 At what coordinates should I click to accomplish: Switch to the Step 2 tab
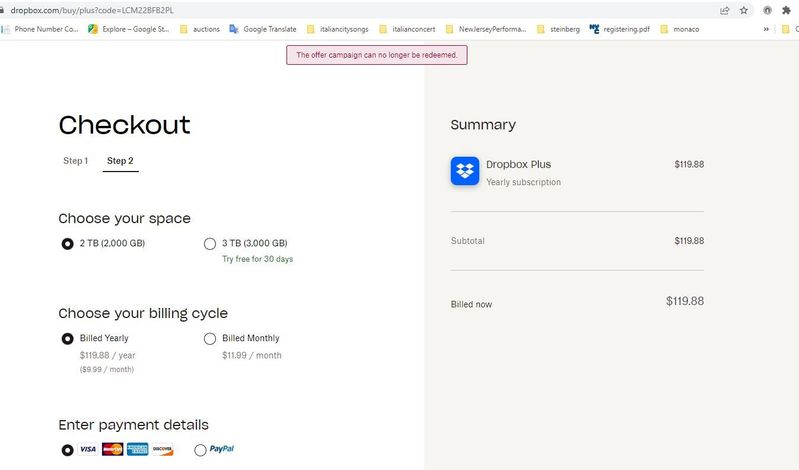(x=120, y=161)
